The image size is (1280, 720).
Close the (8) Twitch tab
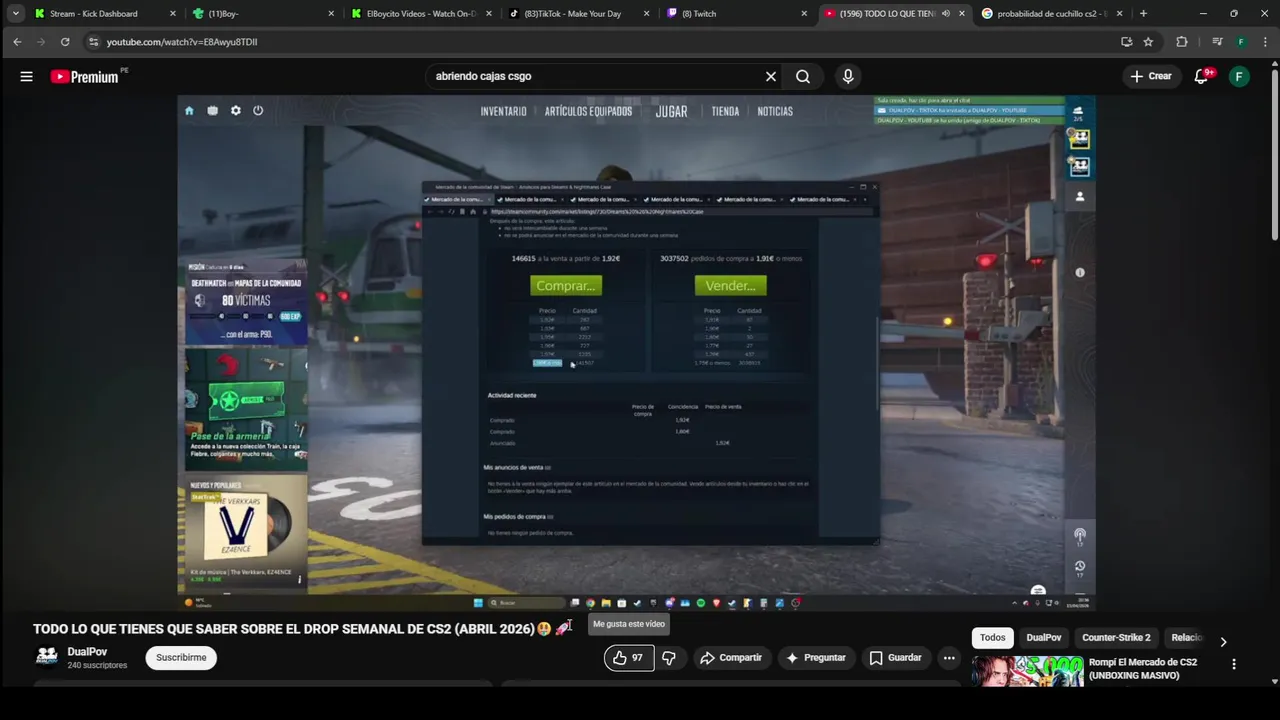tap(804, 14)
